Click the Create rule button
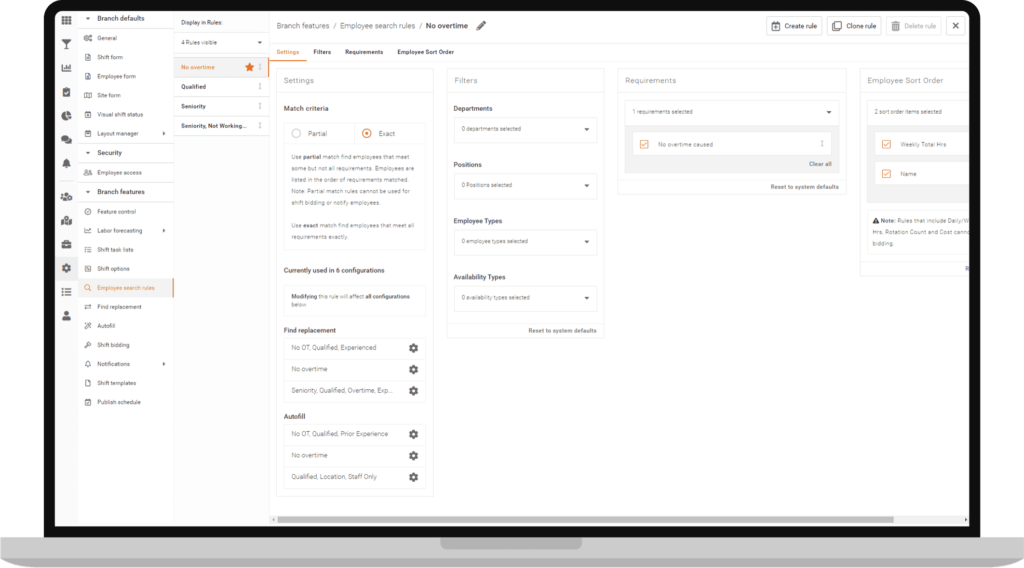The width and height of the screenshot is (1024, 568). [x=794, y=26]
